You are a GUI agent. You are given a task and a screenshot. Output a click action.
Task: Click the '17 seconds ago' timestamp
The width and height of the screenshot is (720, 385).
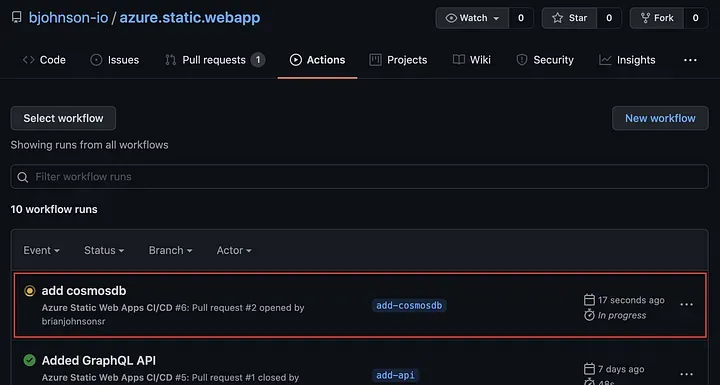631,300
